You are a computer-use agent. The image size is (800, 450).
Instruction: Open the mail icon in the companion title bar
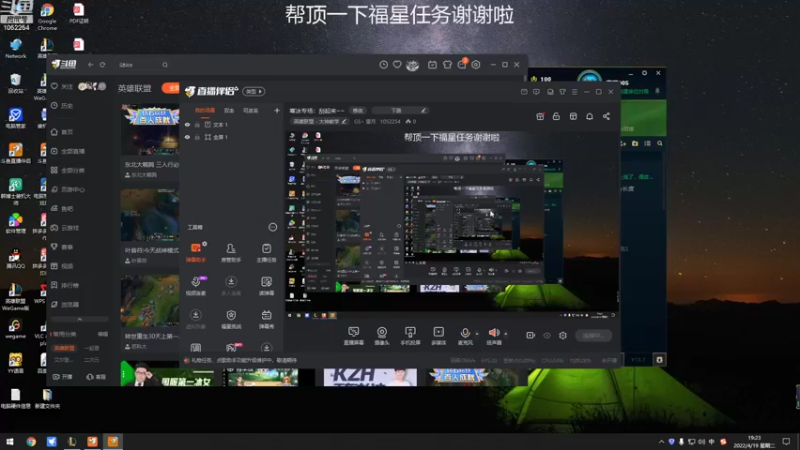524,92
